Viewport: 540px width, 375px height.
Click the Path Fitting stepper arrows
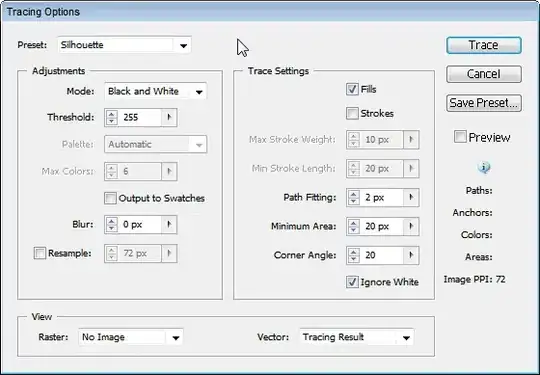(354, 198)
